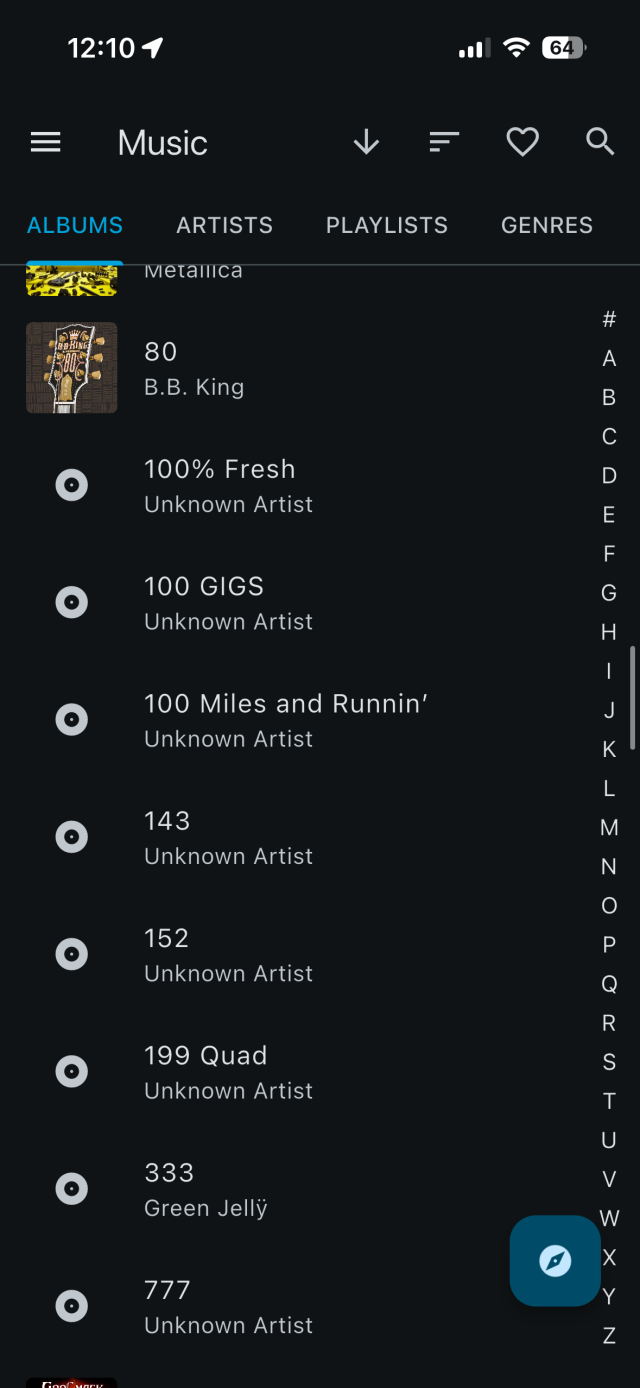This screenshot has width=640, height=1388.
Task: Jump to letter M in the index
Action: coord(609,828)
